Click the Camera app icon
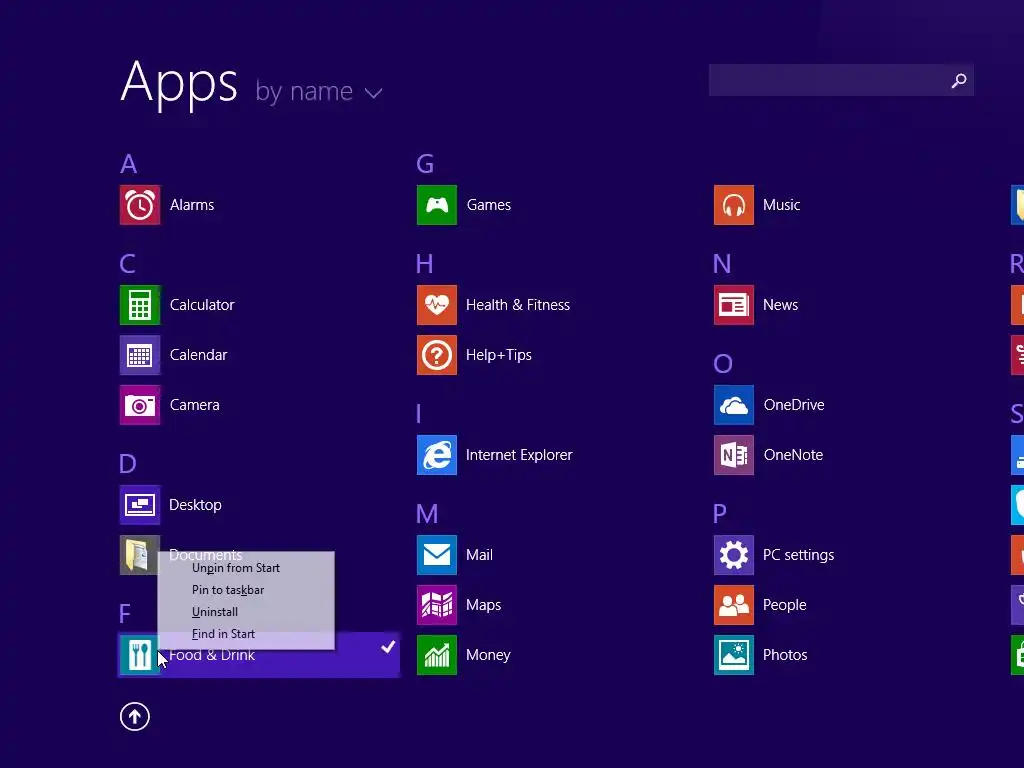Viewport: 1024px width, 768px height. (140, 405)
